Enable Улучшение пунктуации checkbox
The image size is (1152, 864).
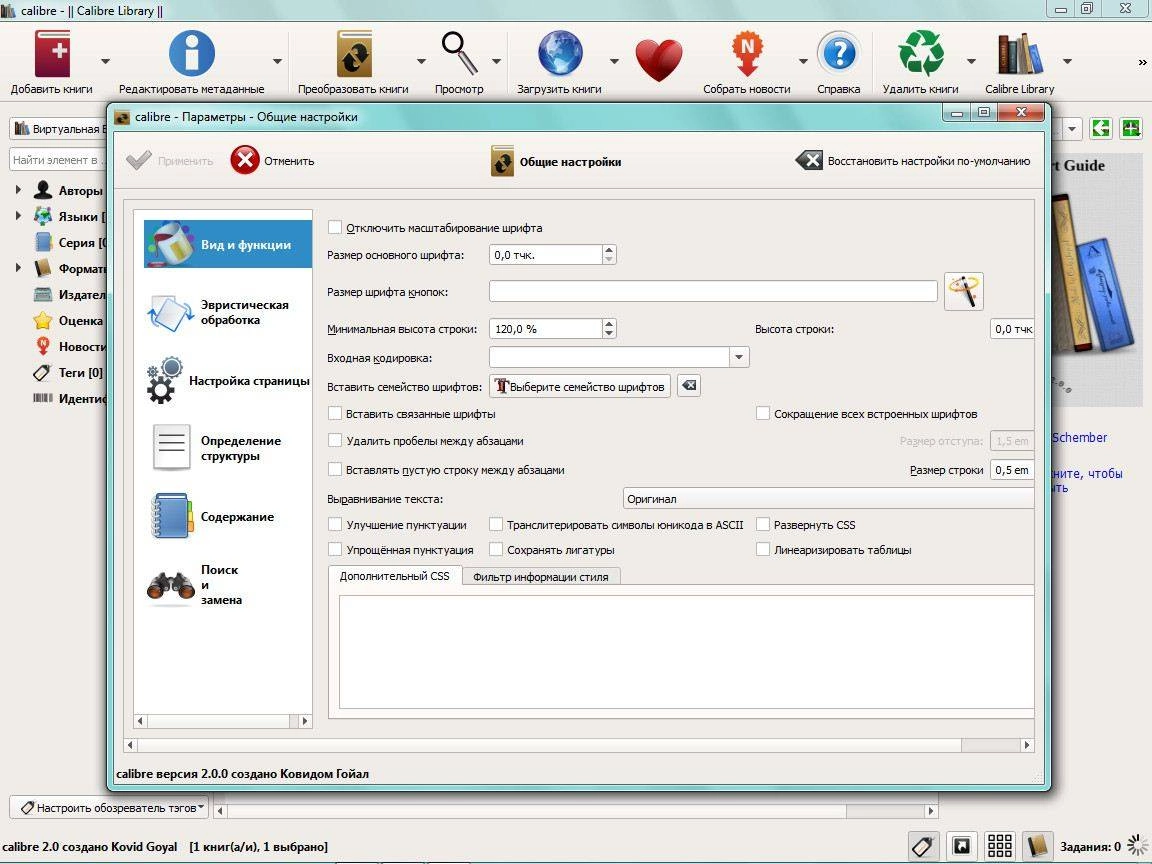tap(335, 525)
